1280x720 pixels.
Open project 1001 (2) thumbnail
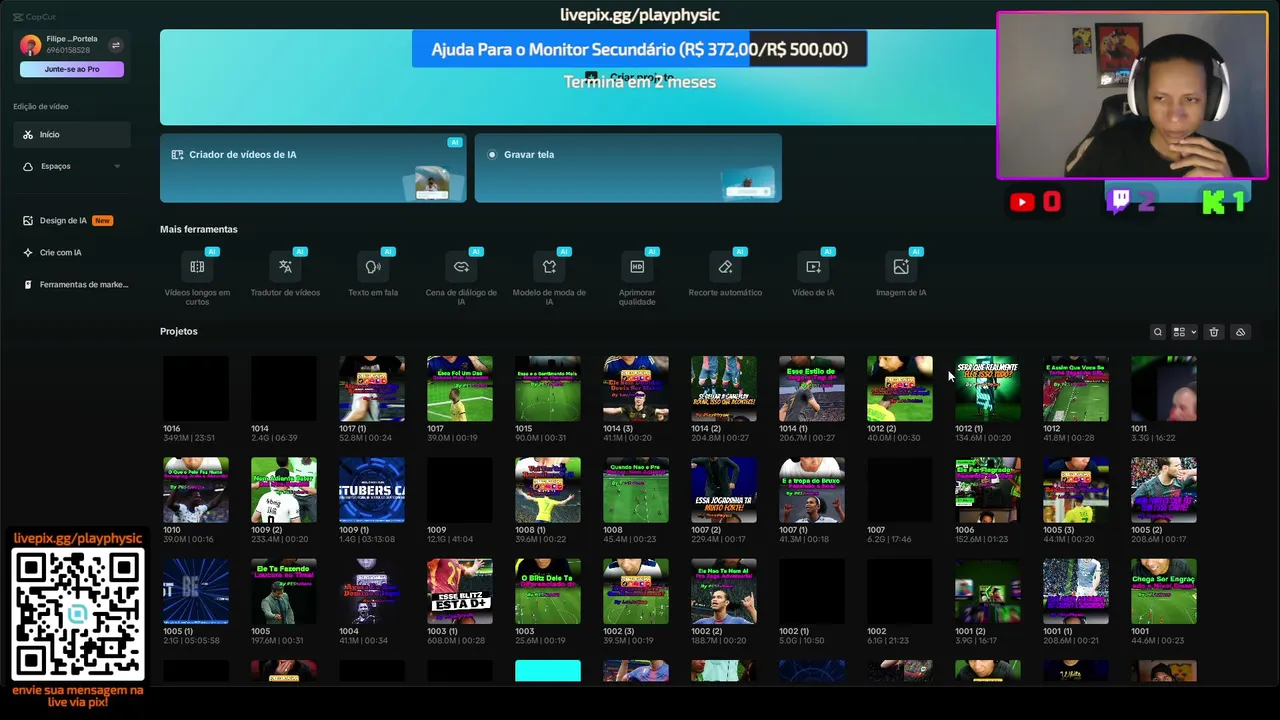pos(988,591)
